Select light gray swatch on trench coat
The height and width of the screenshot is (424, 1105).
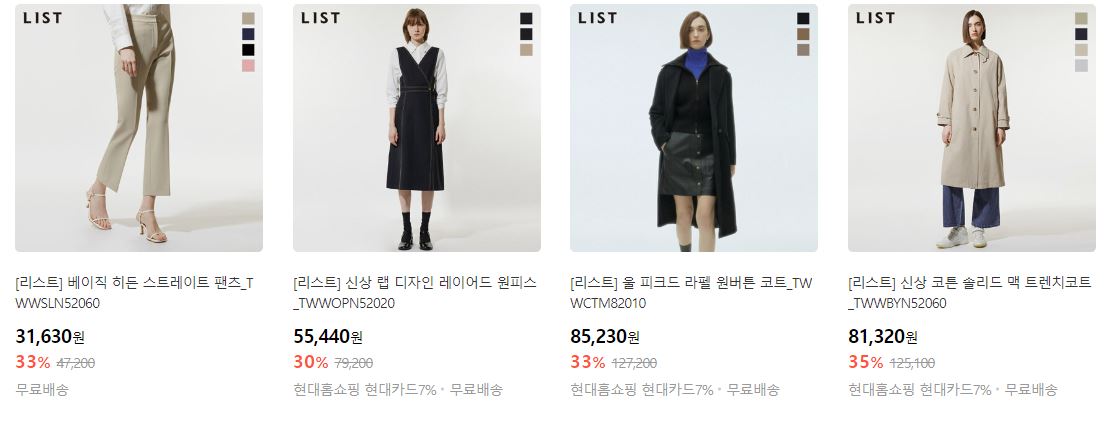[1081, 66]
